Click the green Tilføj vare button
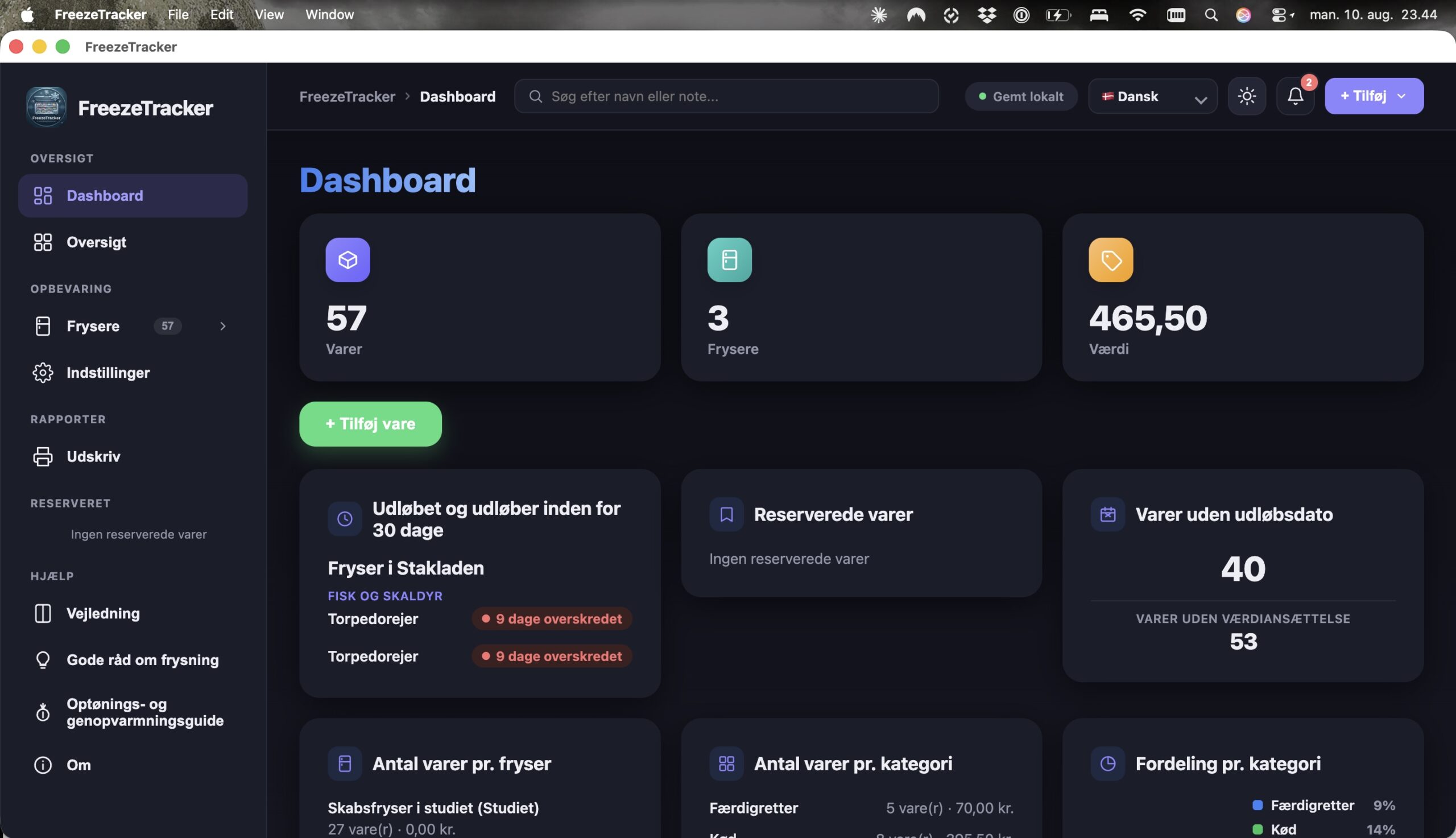 370,424
